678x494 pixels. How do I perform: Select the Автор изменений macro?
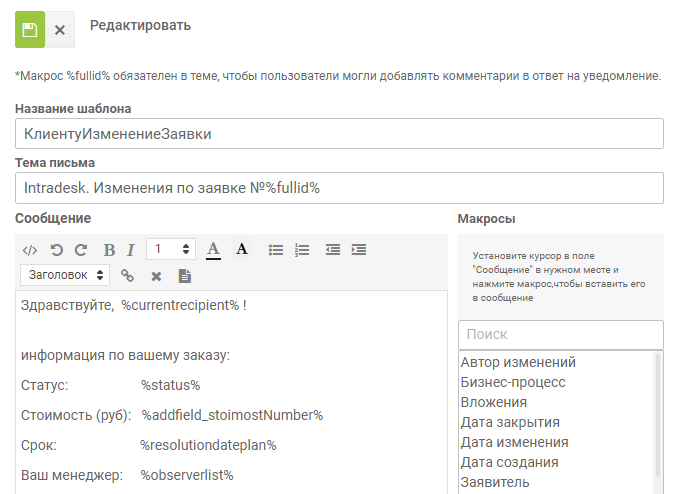point(518,362)
